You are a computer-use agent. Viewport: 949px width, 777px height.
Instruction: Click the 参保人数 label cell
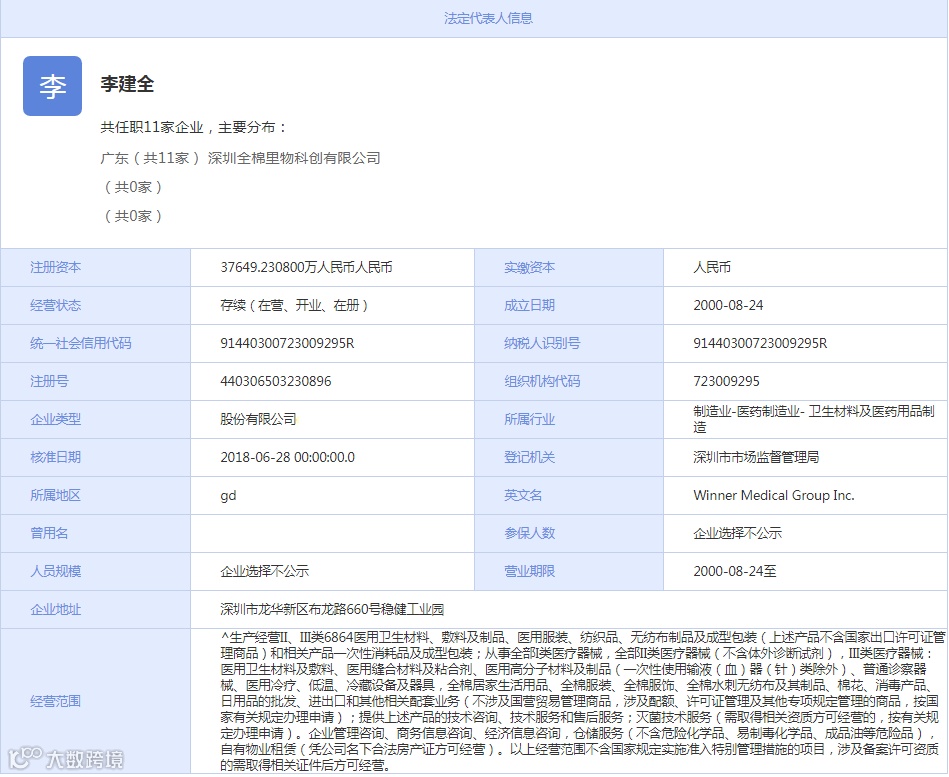(569, 533)
